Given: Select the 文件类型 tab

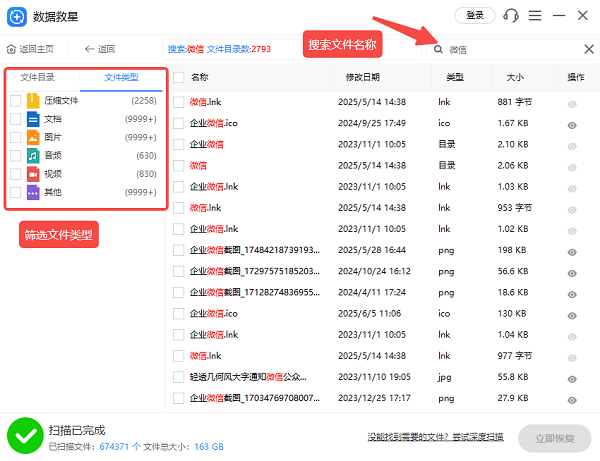Looking at the screenshot, I should click(x=121, y=77).
